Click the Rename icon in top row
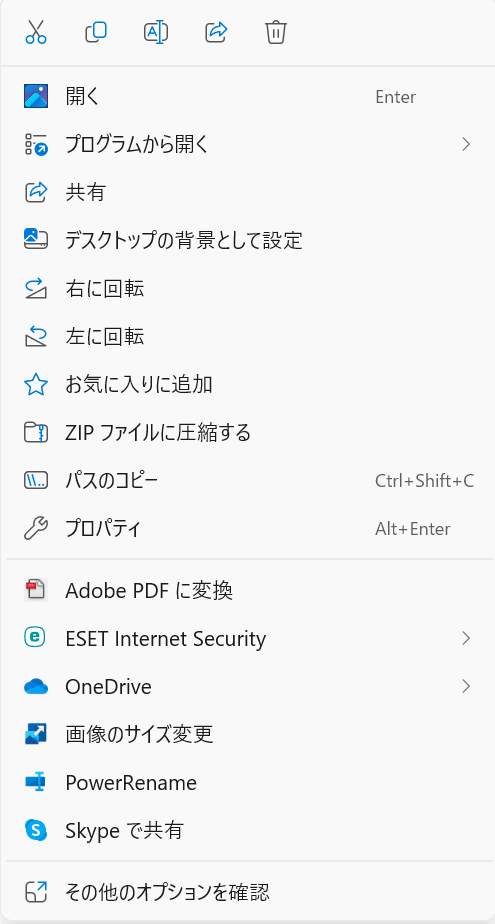Viewport: 495px width, 924px height. coord(156,32)
